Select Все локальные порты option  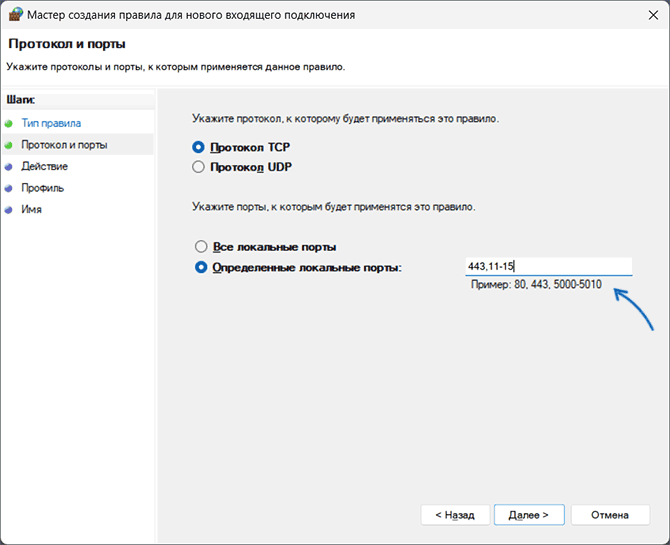[x=201, y=246]
